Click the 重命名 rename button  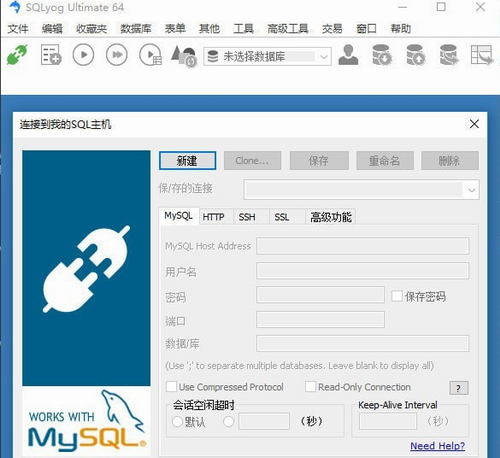385,161
